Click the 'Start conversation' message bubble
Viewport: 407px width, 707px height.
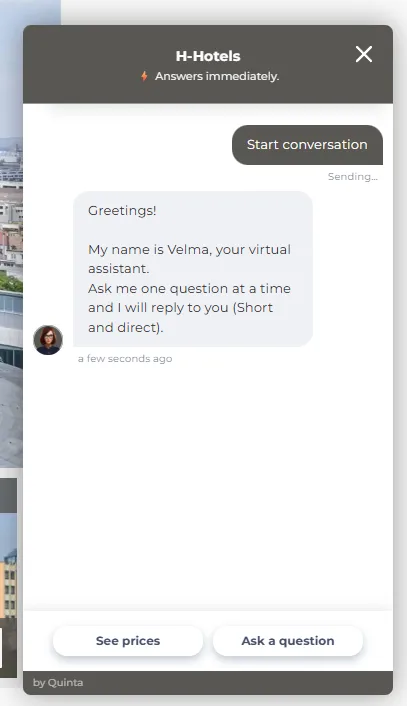[x=307, y=145]
